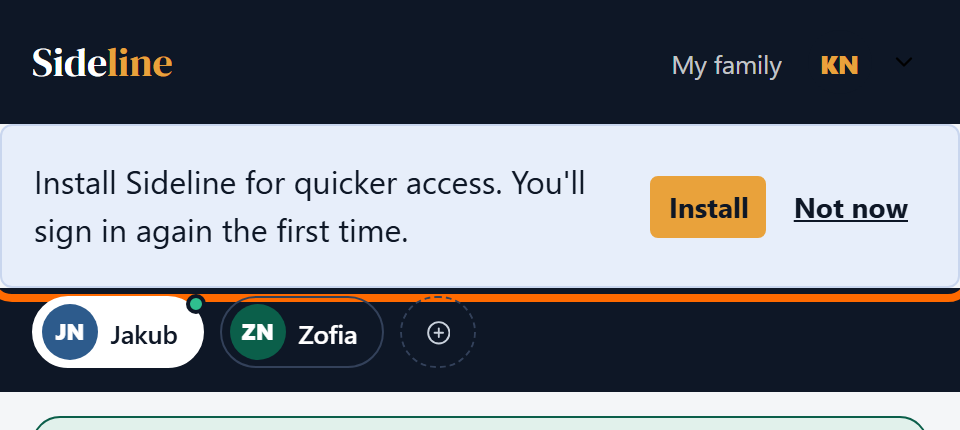This screenshot has width=960, height=430.
Task: Click the dashed circle add button outline
Action: [438, 332]
